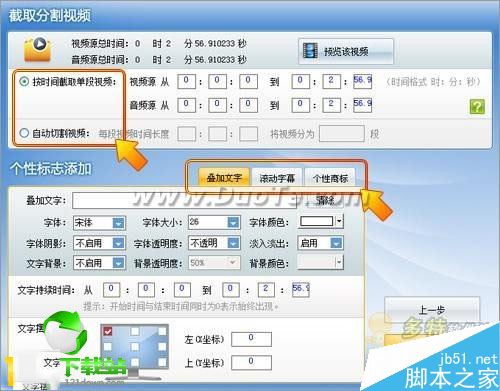This screenshot has height=391, width=500.
Task: Click the 预览该视频 preview button
Action: coord(346,51)
